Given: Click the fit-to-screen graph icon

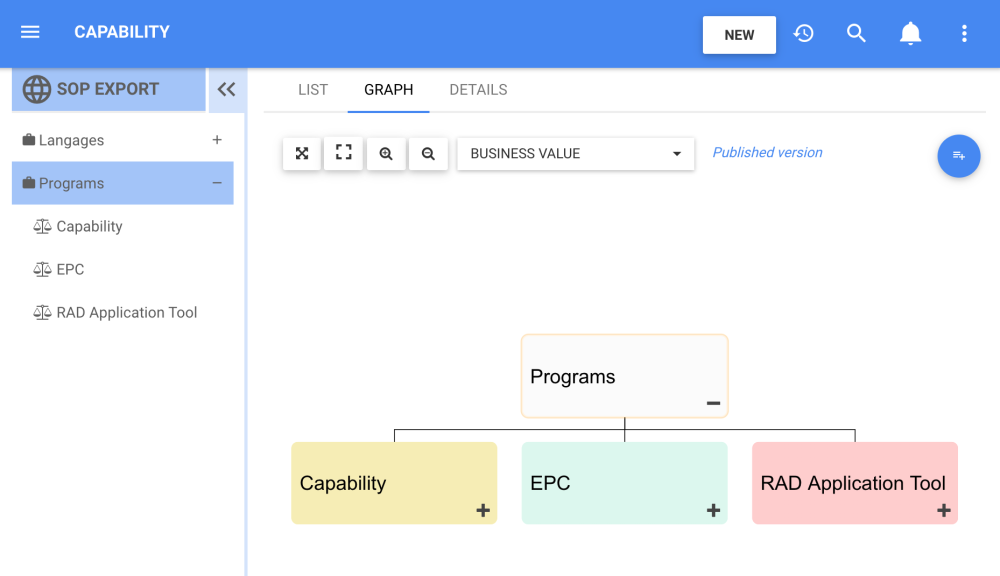Looking at the screenshot, I should tap(302, 153).
